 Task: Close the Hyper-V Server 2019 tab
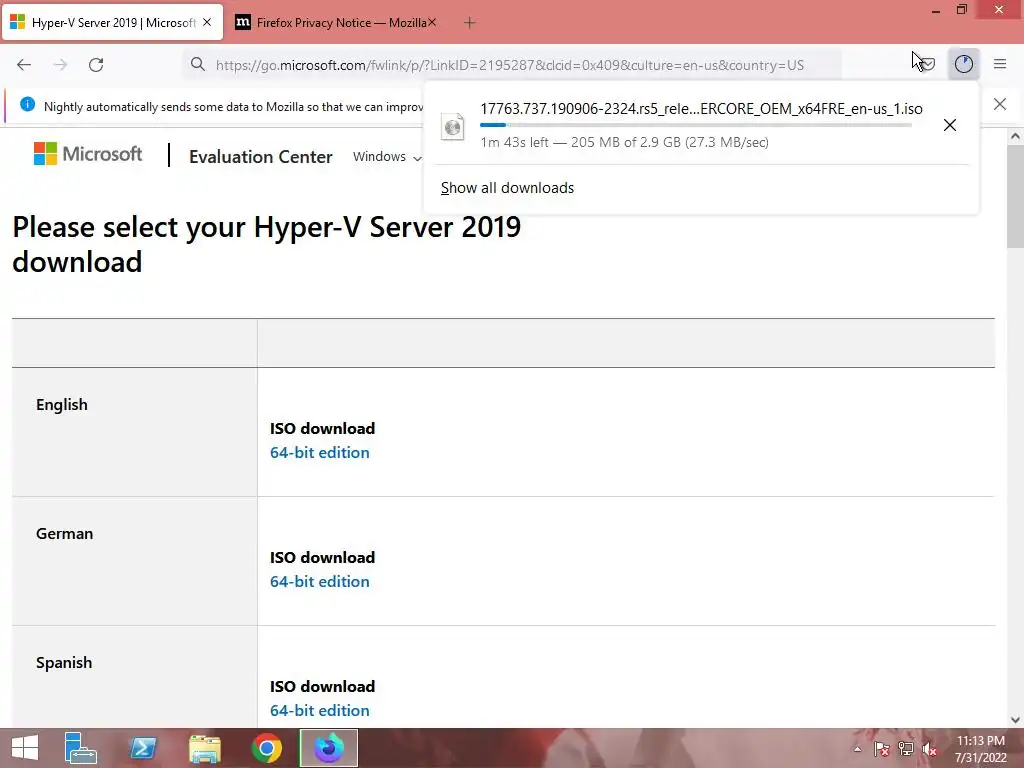click(207, 22)
